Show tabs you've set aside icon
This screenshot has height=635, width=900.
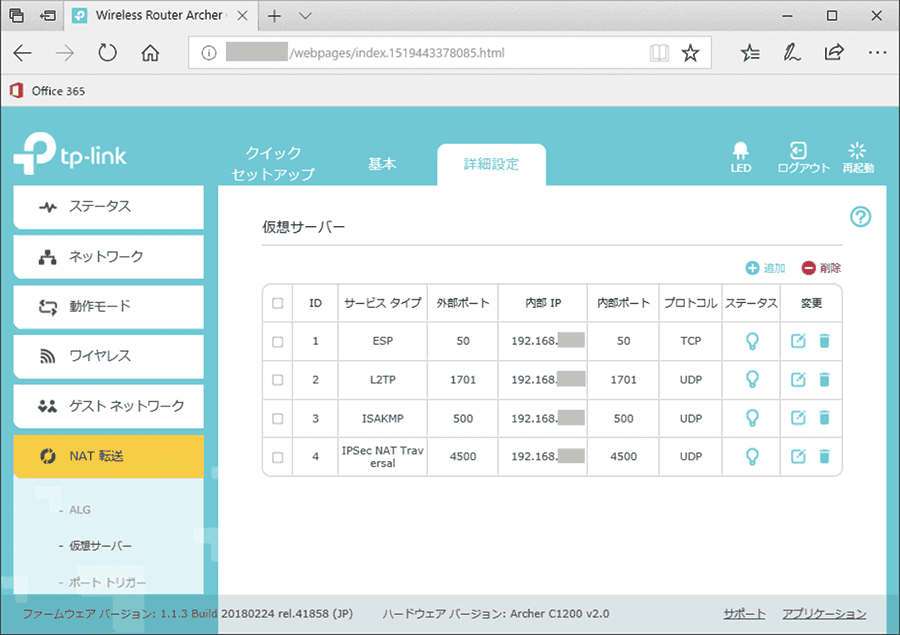(x=17, y=16)
